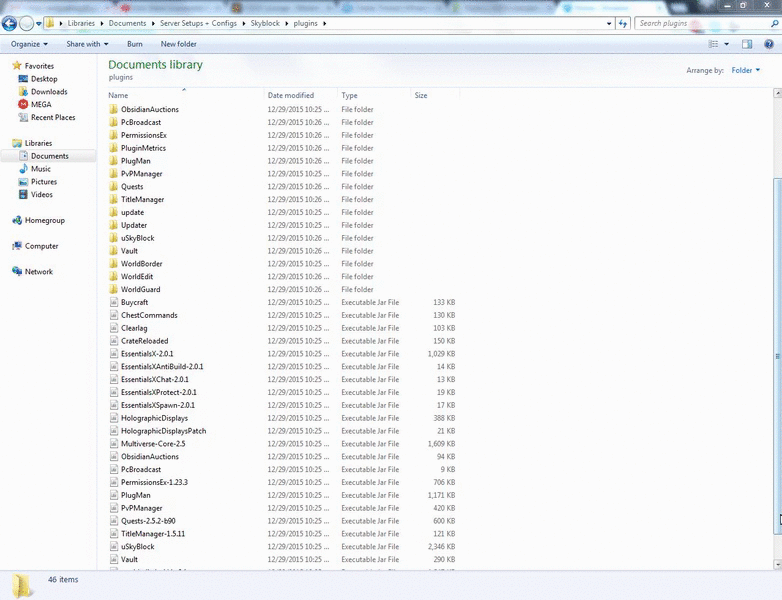The width and height of the screenshot is (782, 600).
Task: Open the Organize menu
Action: point(29,44)
